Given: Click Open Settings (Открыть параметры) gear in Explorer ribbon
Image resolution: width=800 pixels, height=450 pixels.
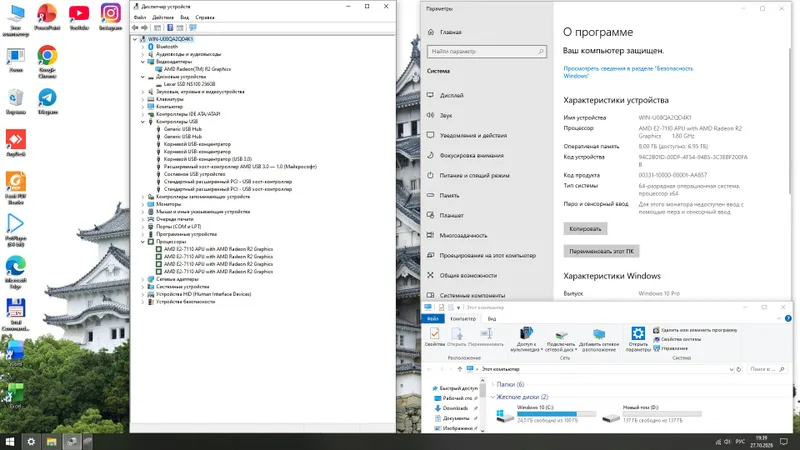Looking at the screenshot, I should [638, 339].
